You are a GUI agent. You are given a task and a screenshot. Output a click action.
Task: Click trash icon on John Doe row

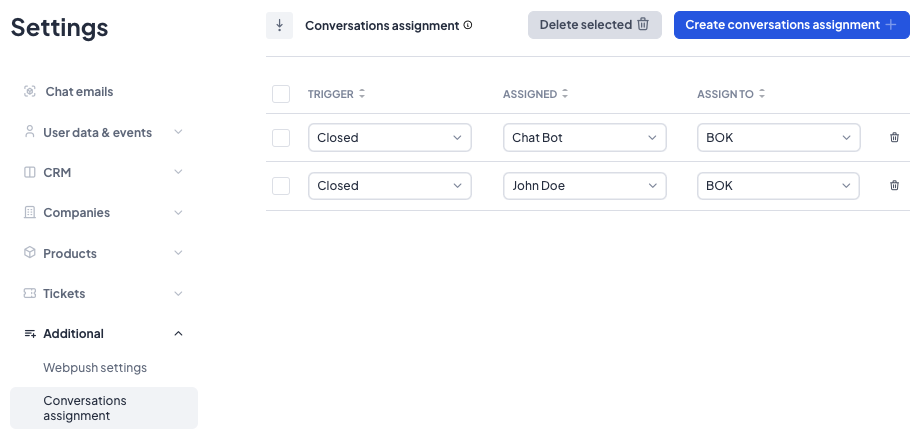[x=894, y=186]
